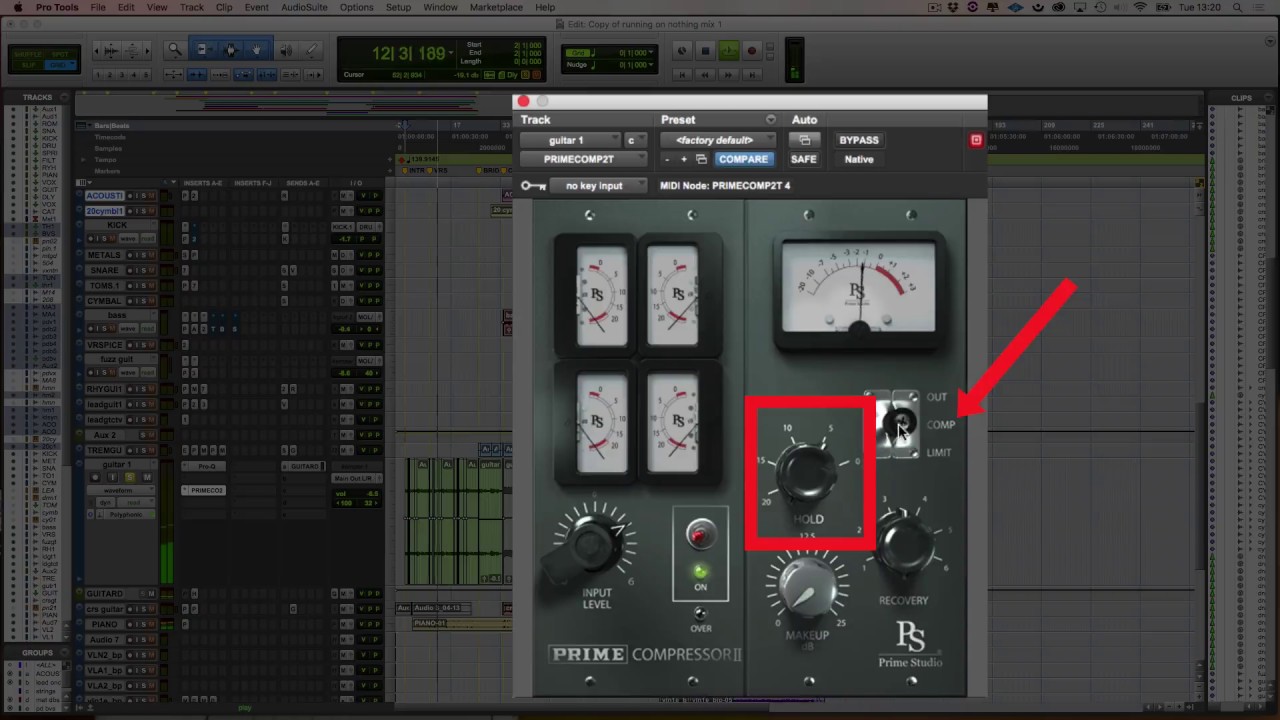
Task: Select the Pencil tool
Action: [x=311, y=50]
